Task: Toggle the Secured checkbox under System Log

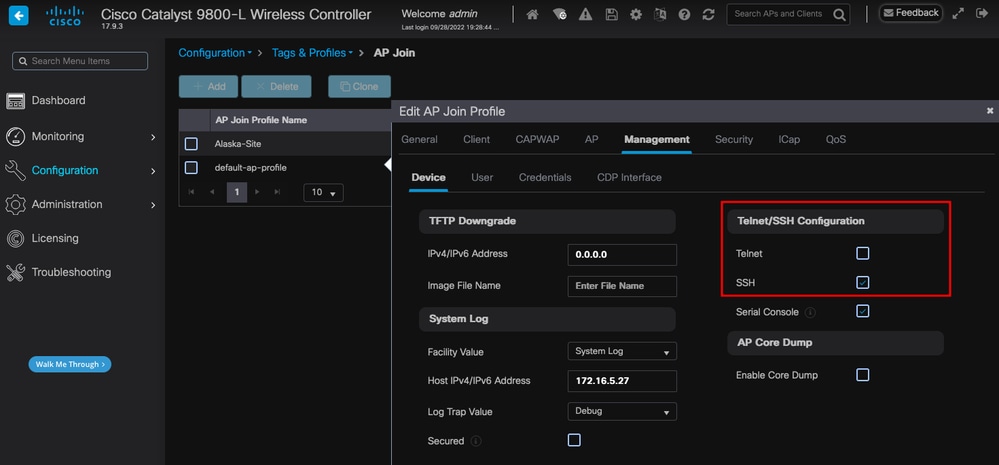Action: coord(574,440)
